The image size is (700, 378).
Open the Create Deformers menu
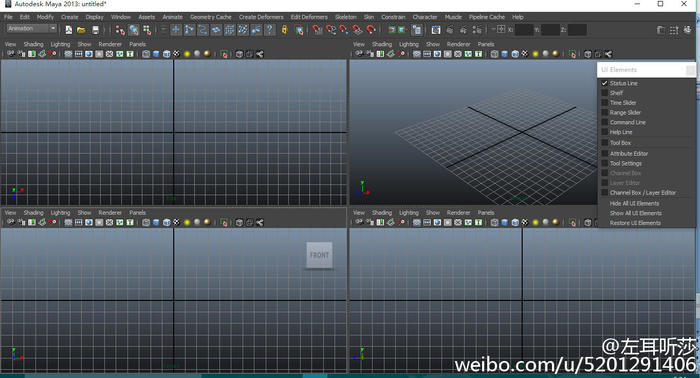click(261, 17)
